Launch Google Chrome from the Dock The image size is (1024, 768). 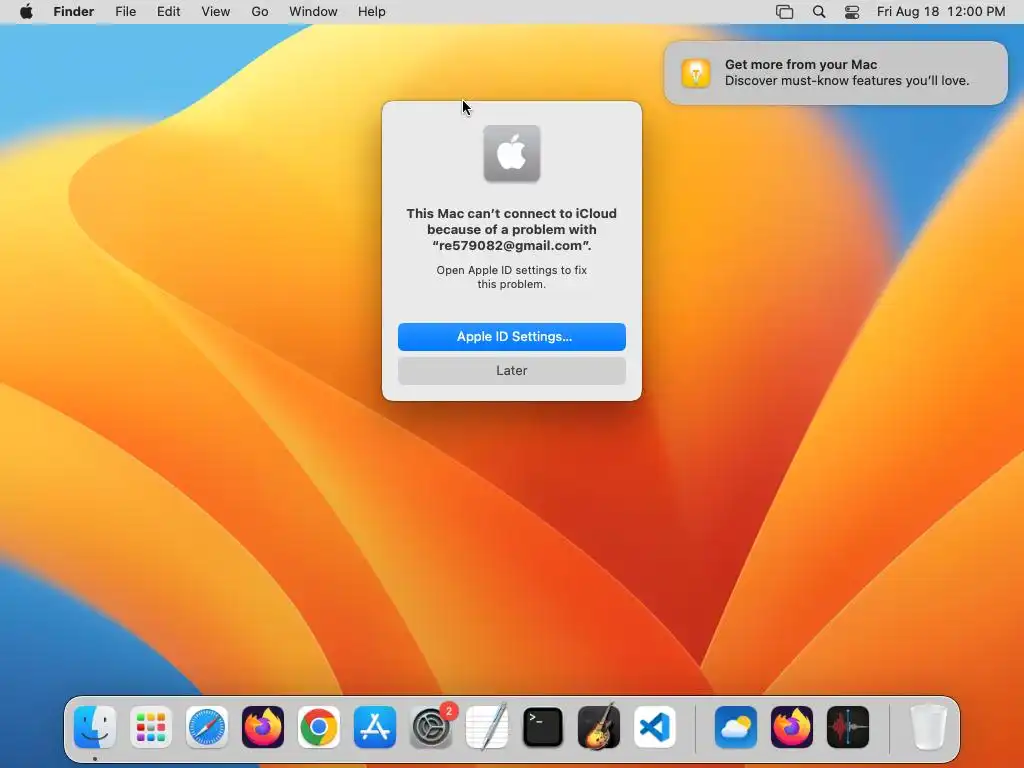click(319, 727)
